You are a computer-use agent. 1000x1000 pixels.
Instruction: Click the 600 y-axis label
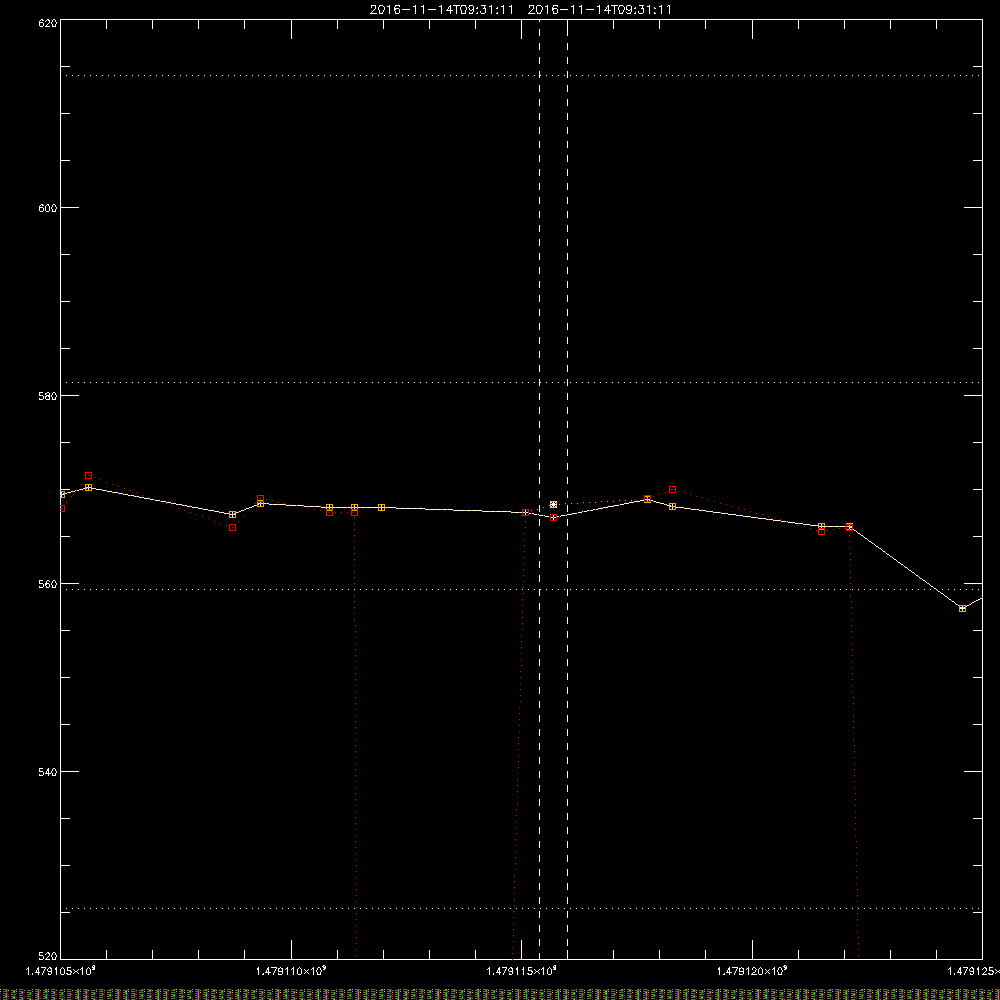pos(48,208)
